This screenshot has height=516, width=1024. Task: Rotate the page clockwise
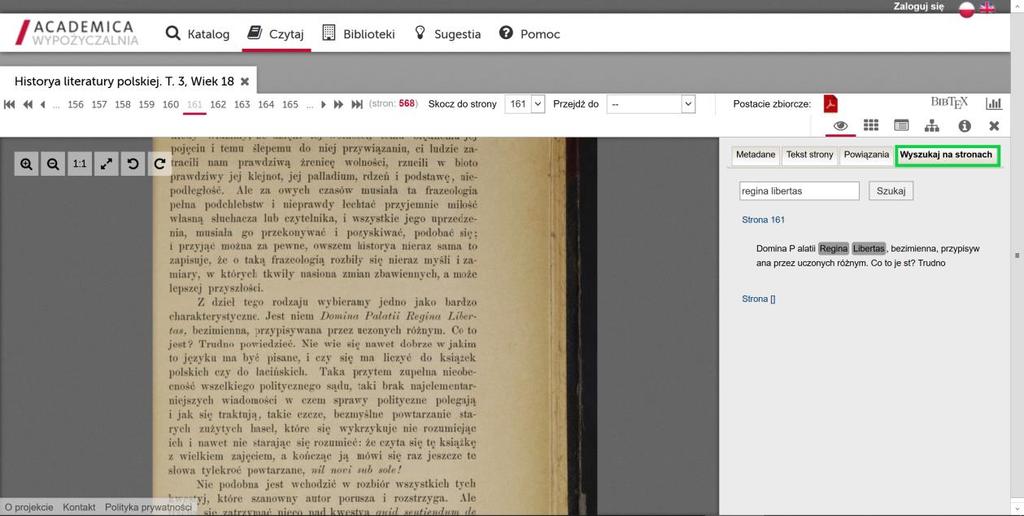point(159,164)
